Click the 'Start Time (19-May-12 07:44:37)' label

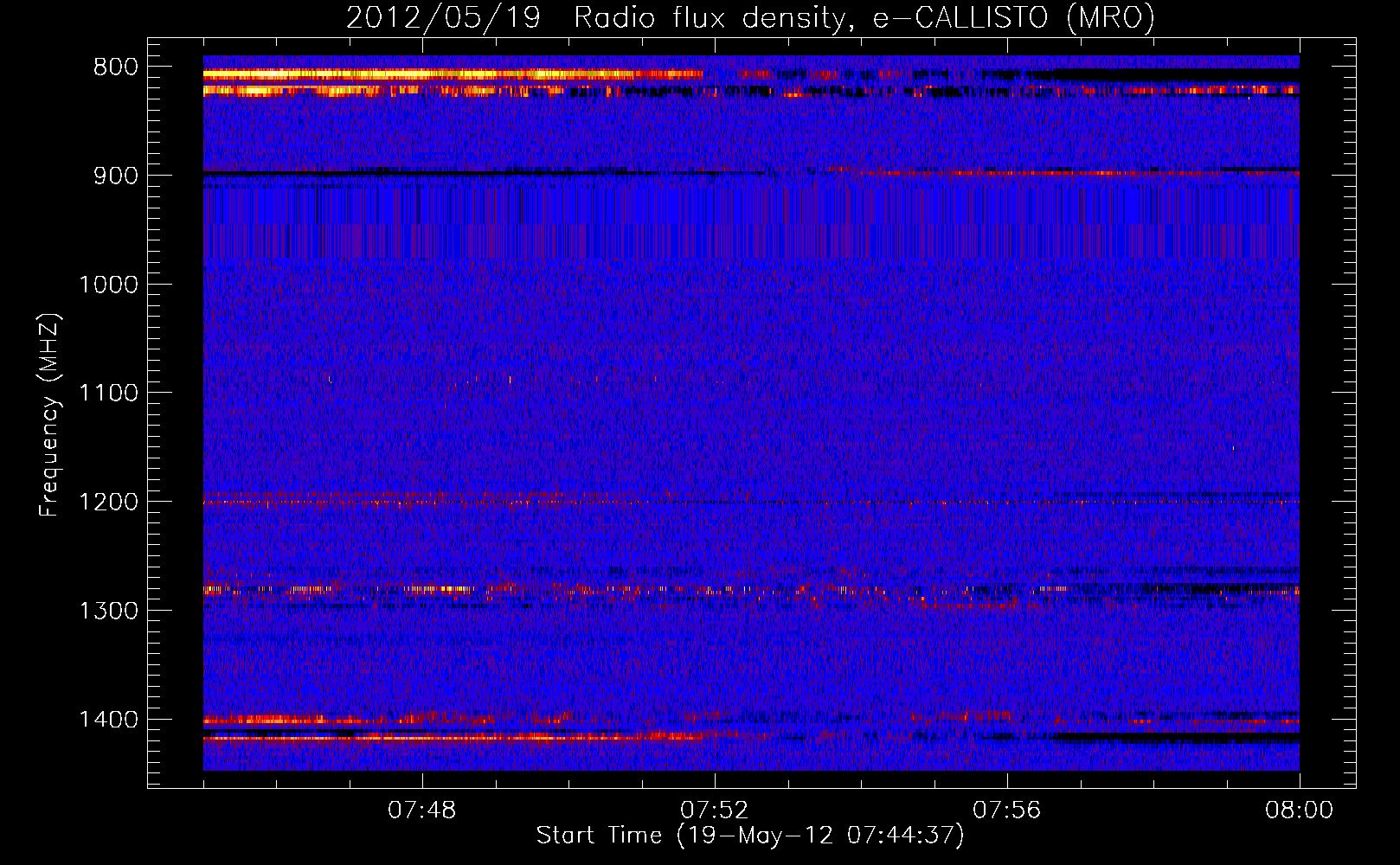pos(750,836)
